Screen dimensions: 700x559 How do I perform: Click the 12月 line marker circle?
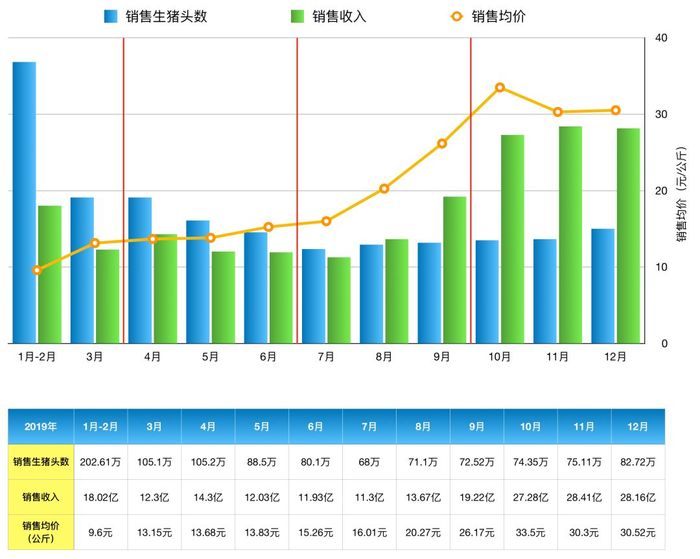pos(616,110)
